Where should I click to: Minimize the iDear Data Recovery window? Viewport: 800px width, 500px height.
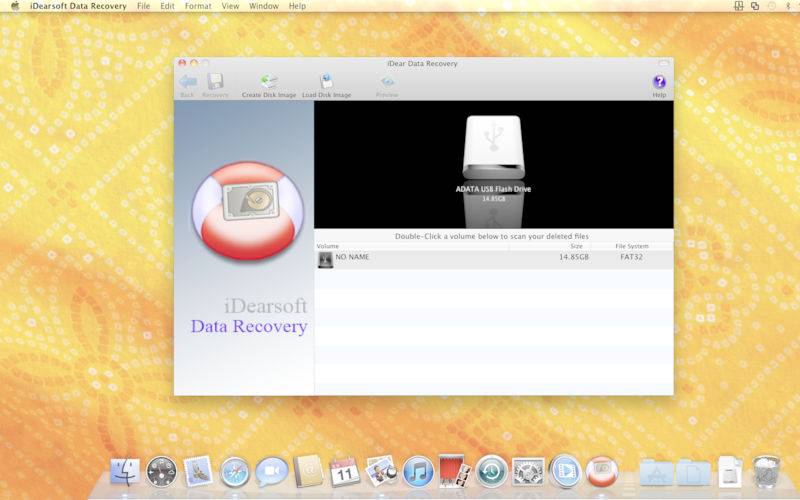(194, 63)
